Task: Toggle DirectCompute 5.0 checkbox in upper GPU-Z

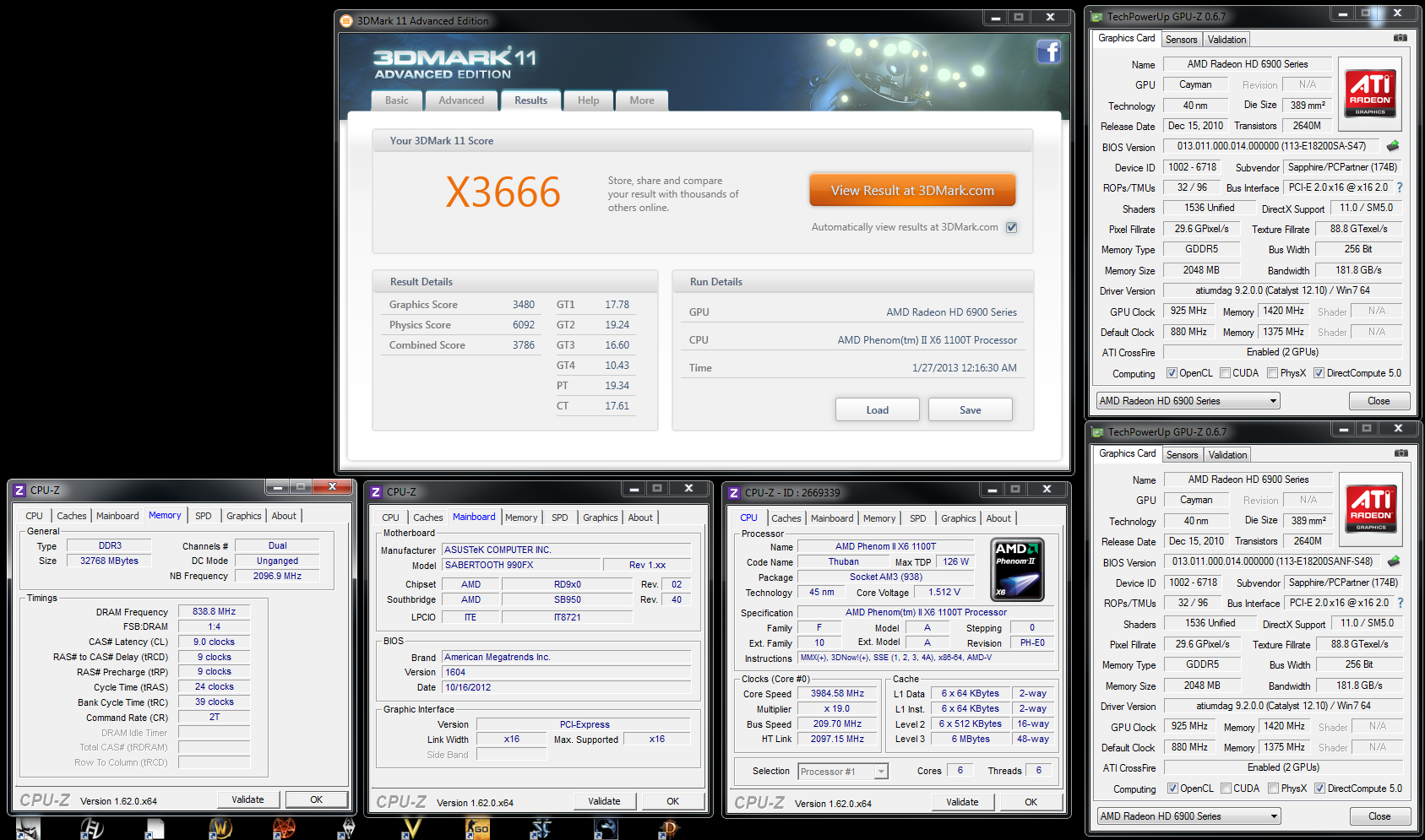Action: (x=1319, y=373)
